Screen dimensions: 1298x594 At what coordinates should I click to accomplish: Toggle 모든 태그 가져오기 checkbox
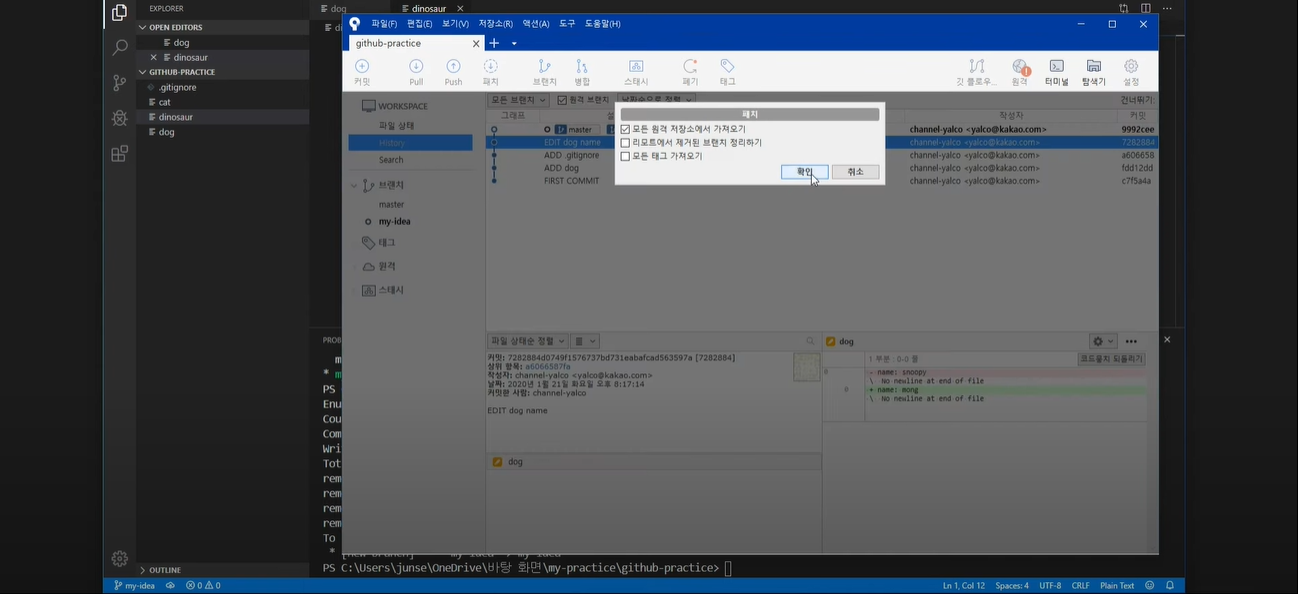pos(625,156)
